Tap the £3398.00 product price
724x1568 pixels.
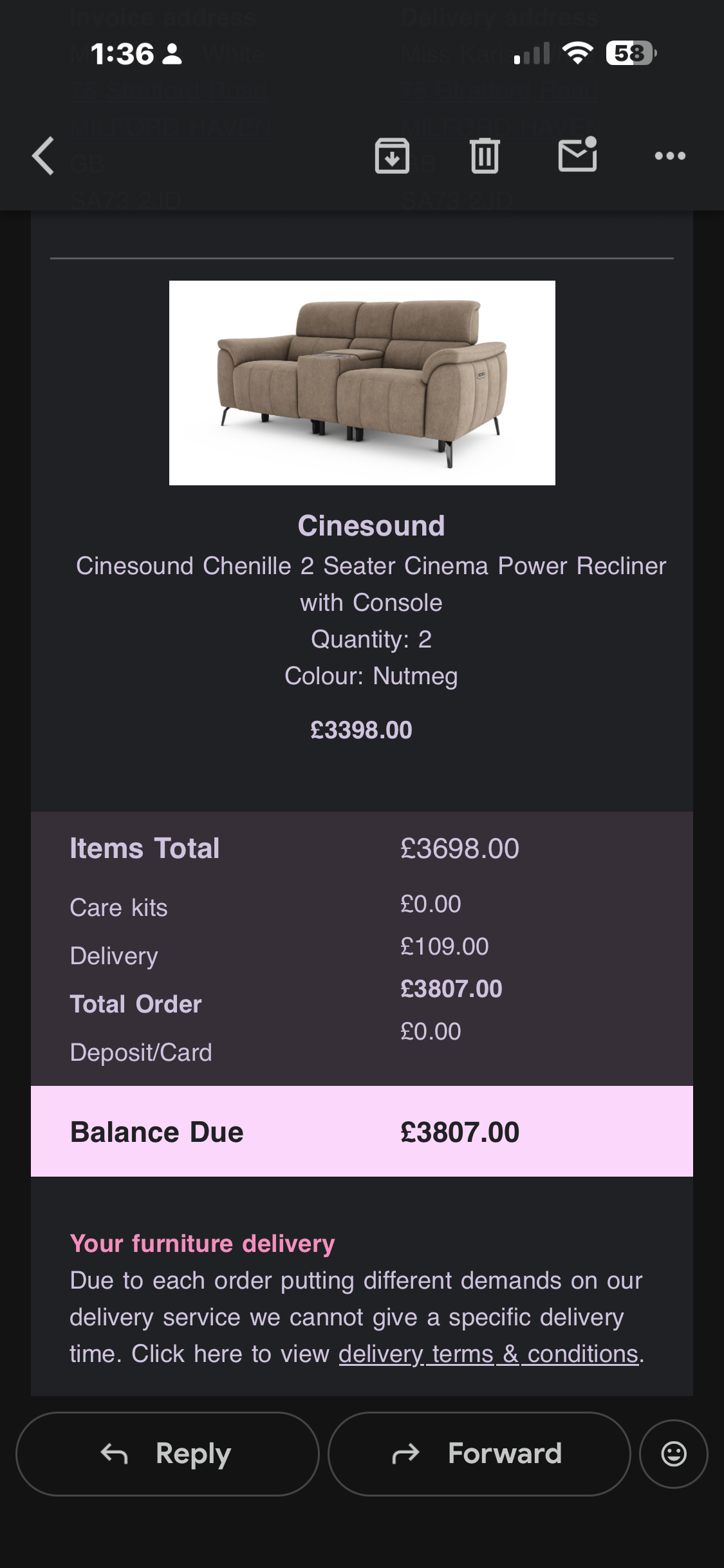tap(361, 730)
